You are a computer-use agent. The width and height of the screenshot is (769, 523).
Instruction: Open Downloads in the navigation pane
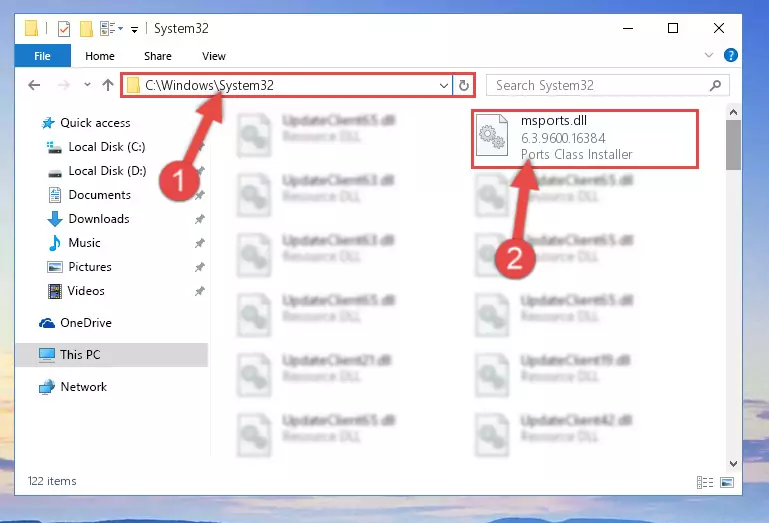(99, 219)
